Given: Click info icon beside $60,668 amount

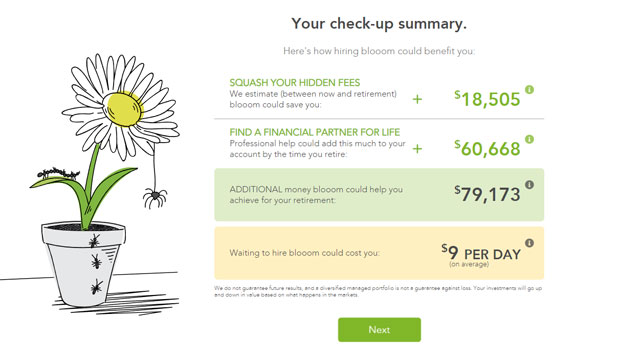Looking at the screenshot, I should [x=529, y=139].
